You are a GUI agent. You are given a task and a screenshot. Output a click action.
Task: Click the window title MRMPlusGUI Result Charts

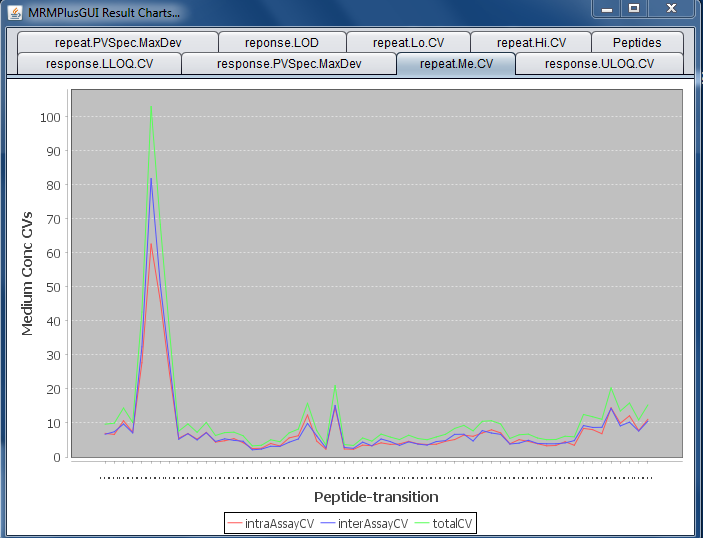click(x=104, y=13)
